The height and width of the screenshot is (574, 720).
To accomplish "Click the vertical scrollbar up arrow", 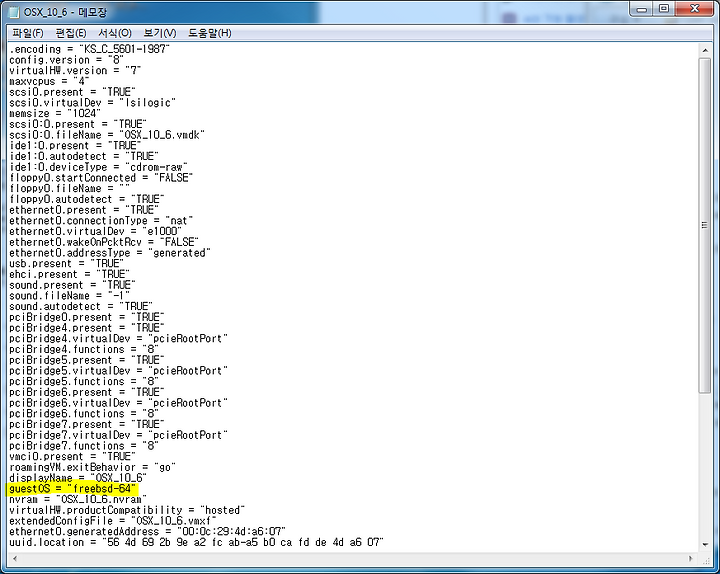I will tap(705, 50).
